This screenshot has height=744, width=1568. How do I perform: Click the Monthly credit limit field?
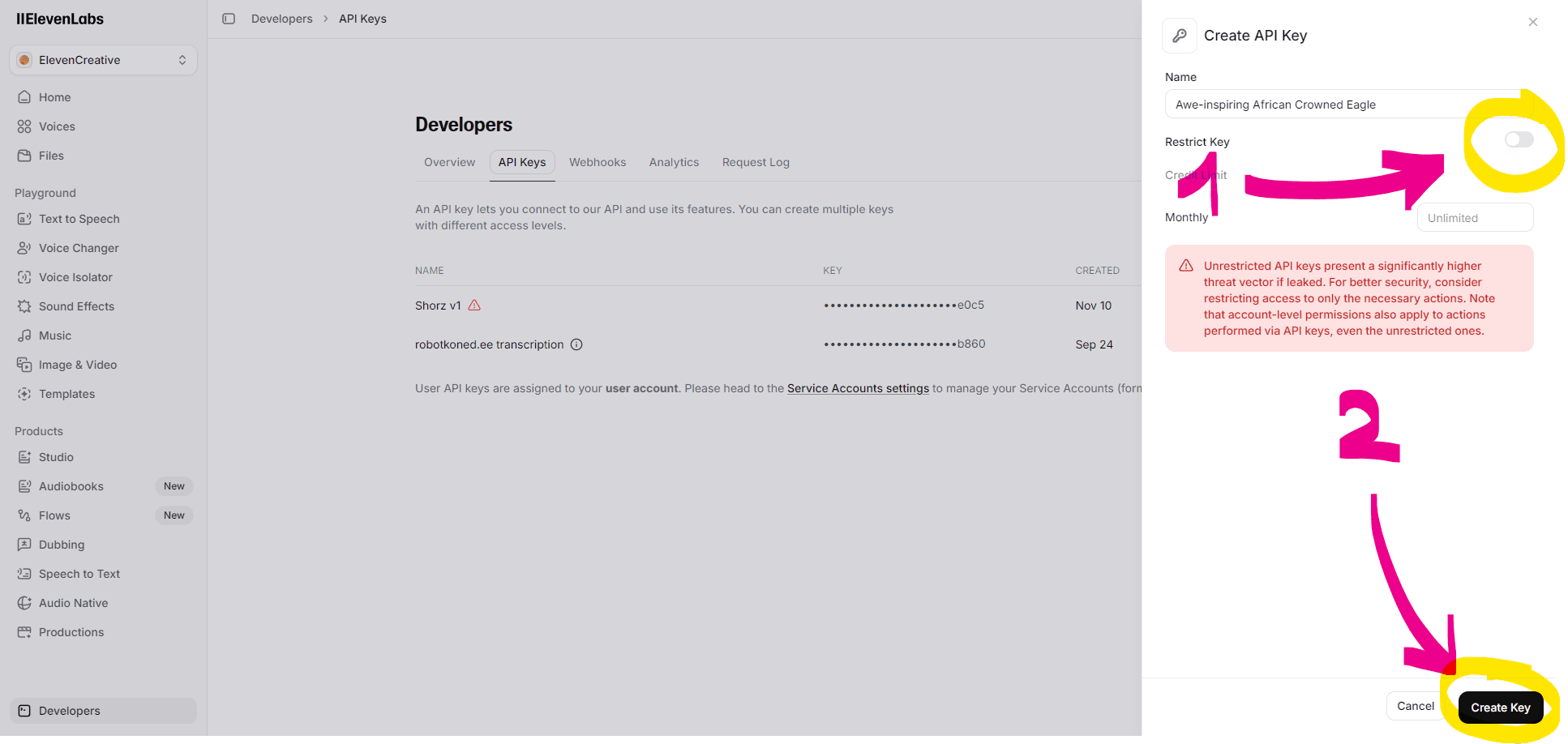pyautogui.click(x=1475, y=218)
